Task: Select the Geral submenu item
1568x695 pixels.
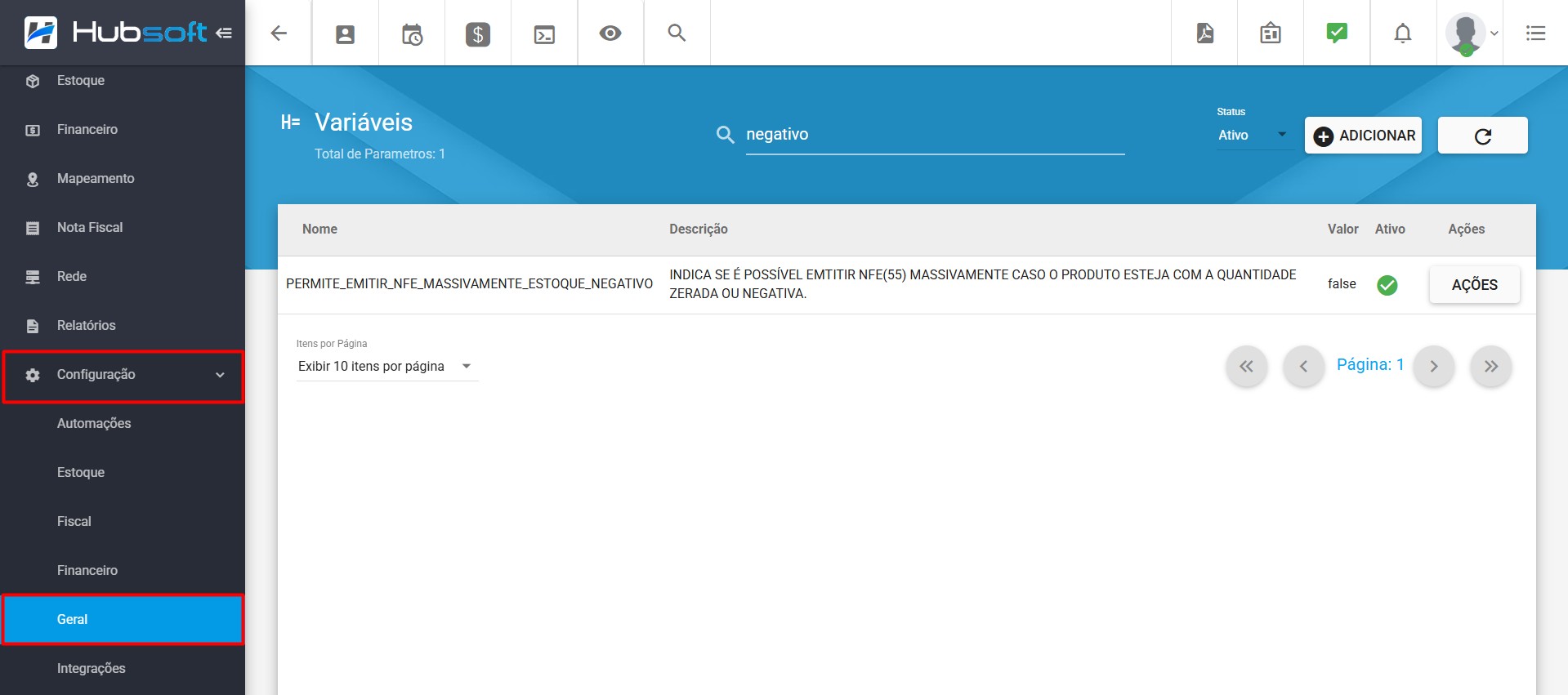Action: point(123,620)
